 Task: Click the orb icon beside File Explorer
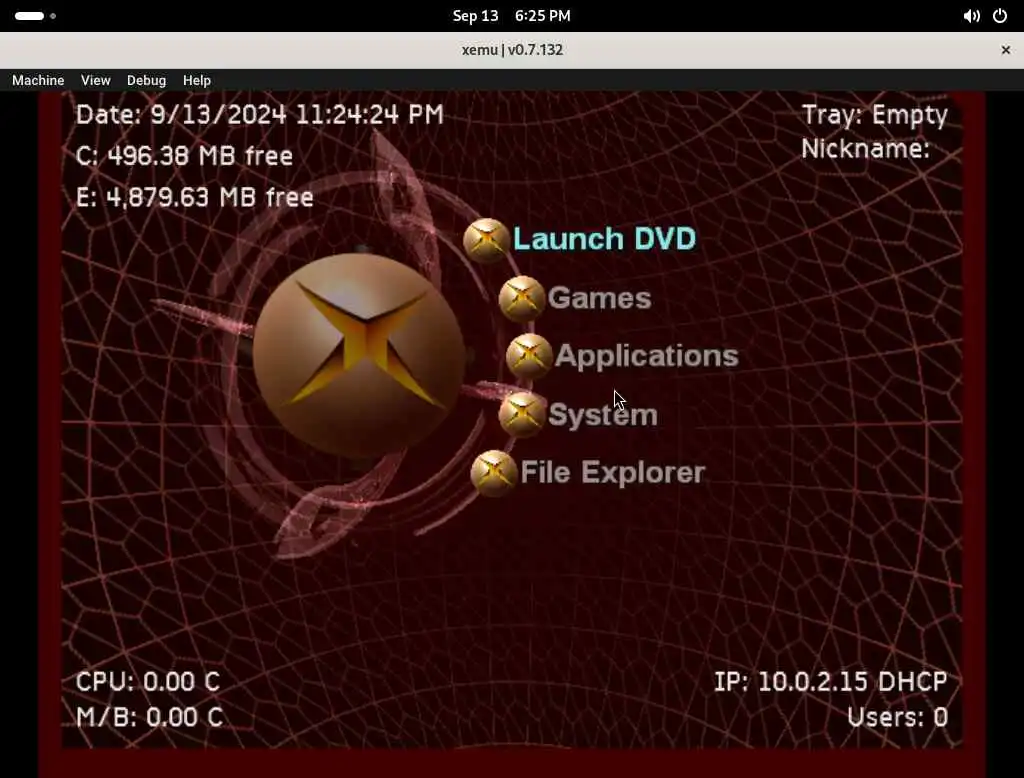pyautogui.click(x=494, y=472)
